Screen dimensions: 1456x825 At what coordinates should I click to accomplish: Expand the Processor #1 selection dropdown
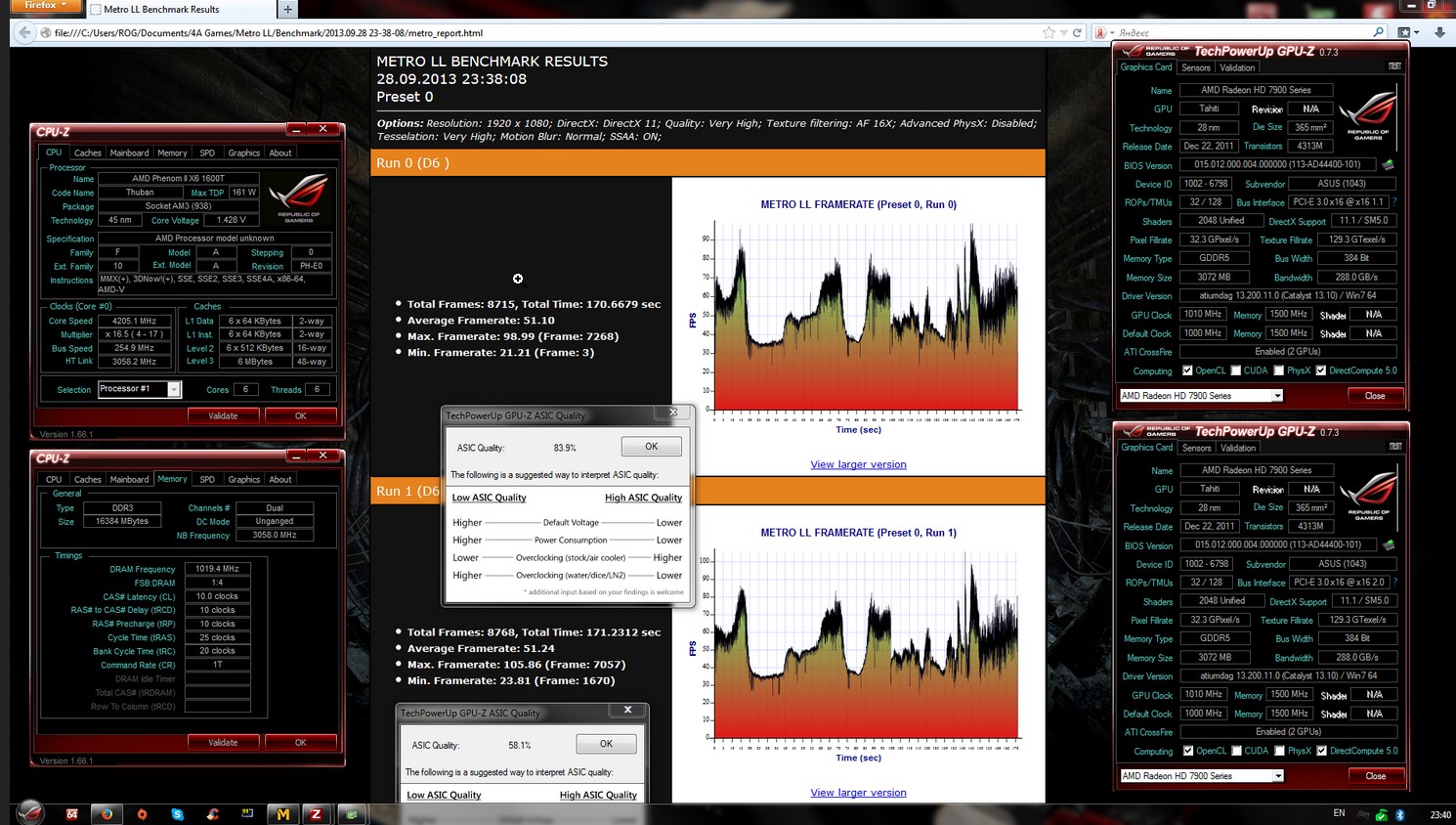pos(174,389)
